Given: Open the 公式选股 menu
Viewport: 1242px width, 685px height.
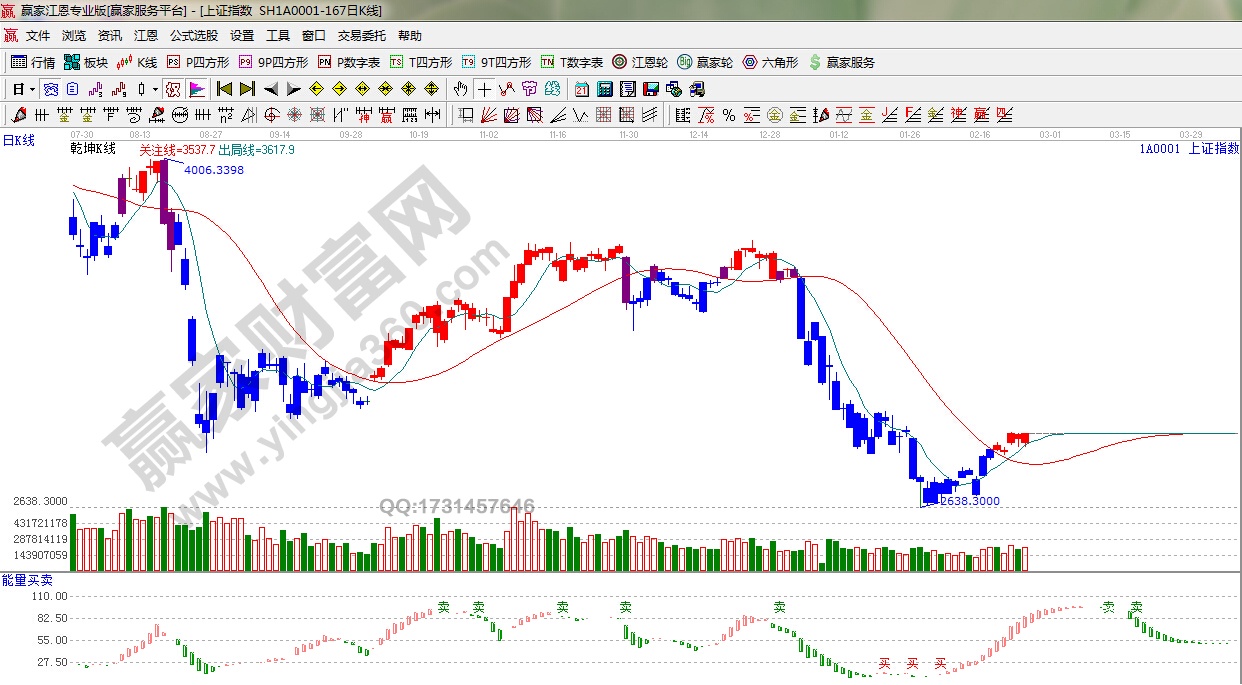Looking at the screenshot, I should tap(193, 35).
